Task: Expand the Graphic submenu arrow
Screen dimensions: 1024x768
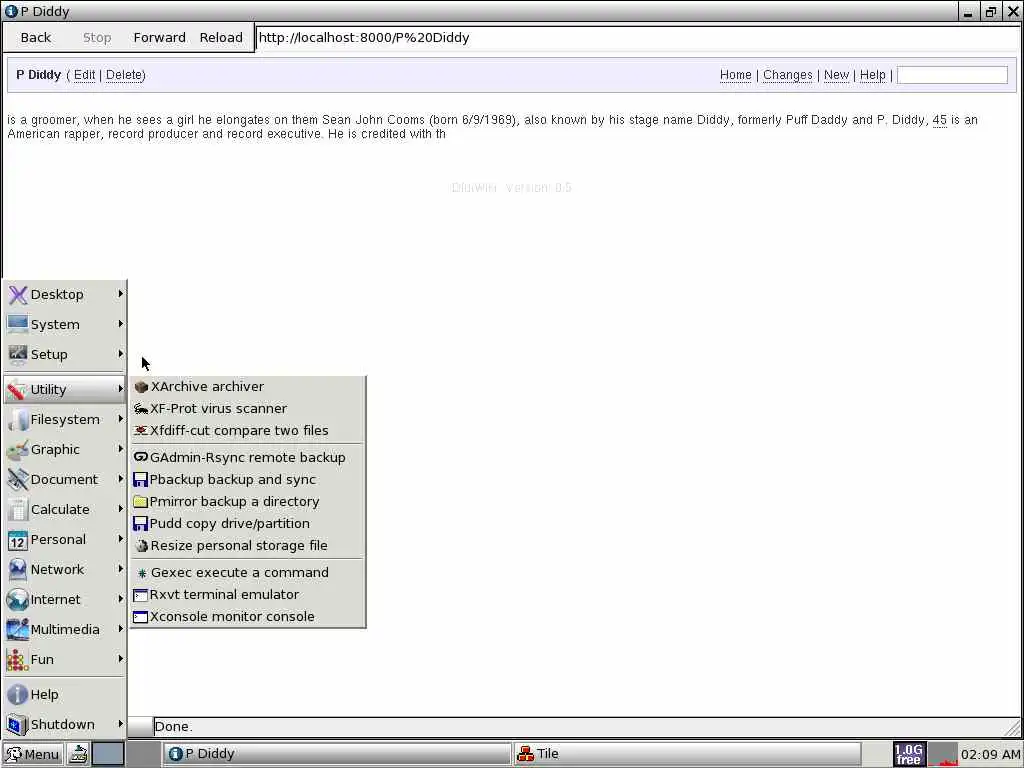Action: pos(120,449)
